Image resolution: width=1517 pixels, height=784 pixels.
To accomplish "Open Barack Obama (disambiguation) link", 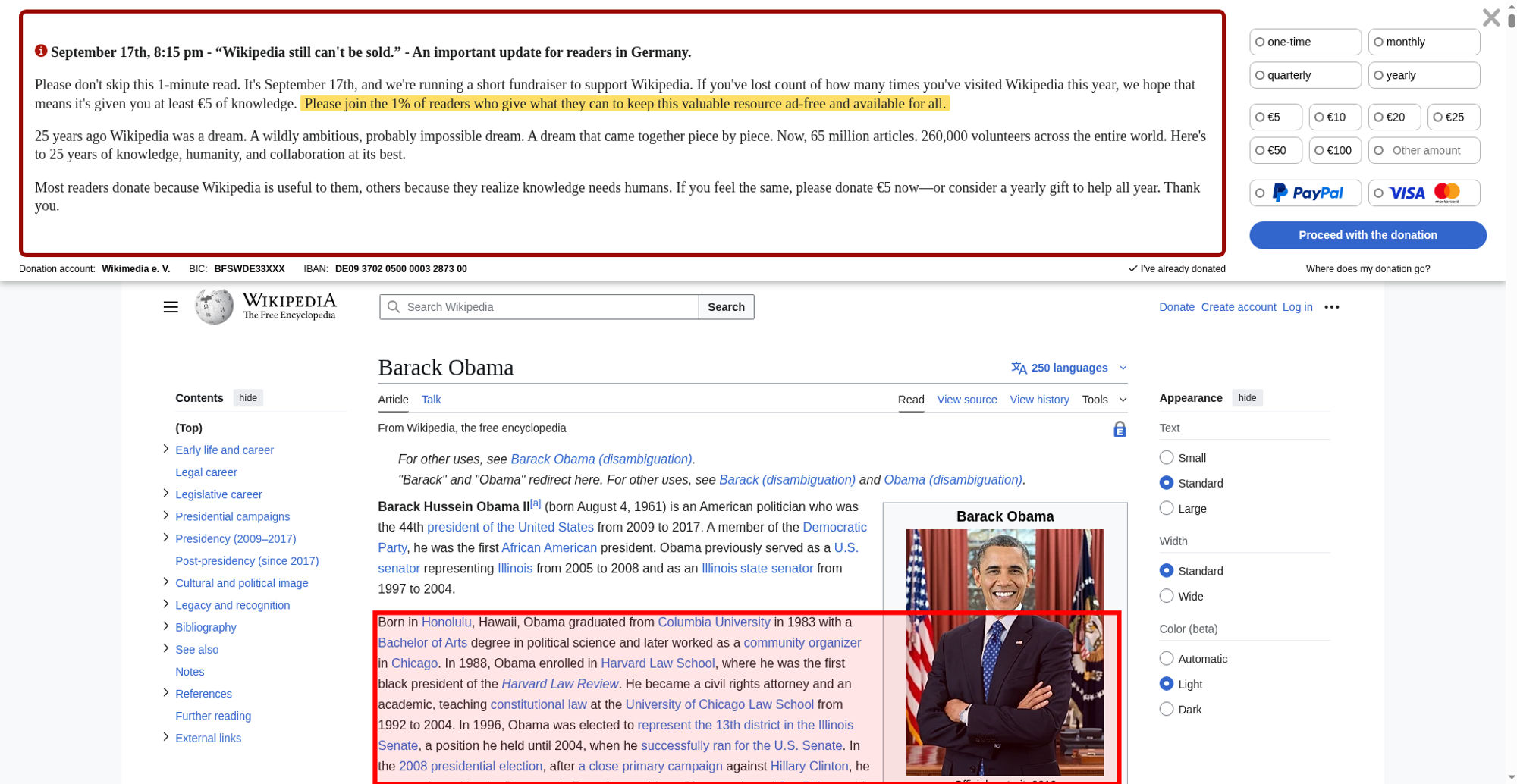I will [601, 459].
